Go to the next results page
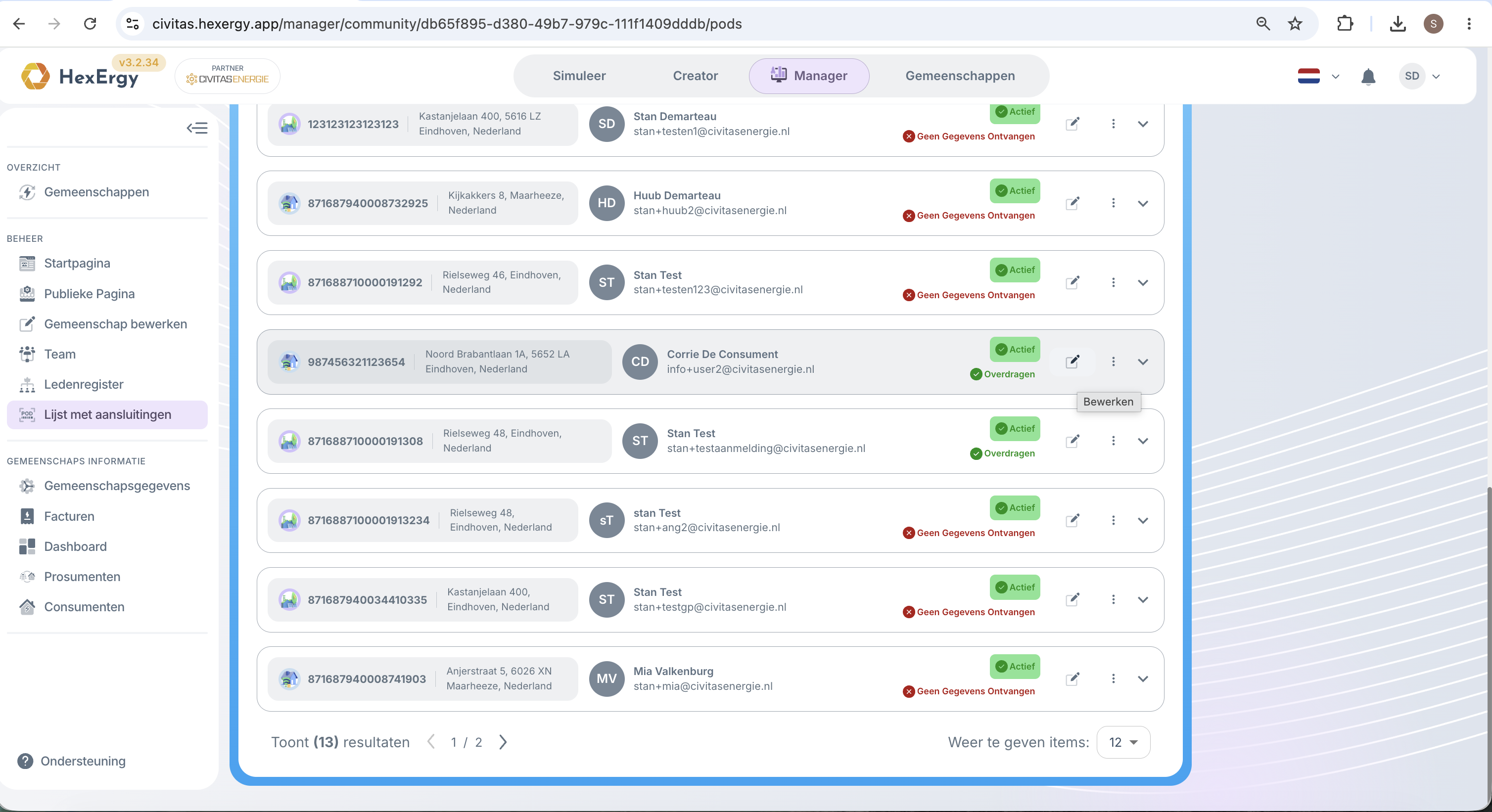The image size is (1492, 812). pyautogui.click(x=503, y=742)
